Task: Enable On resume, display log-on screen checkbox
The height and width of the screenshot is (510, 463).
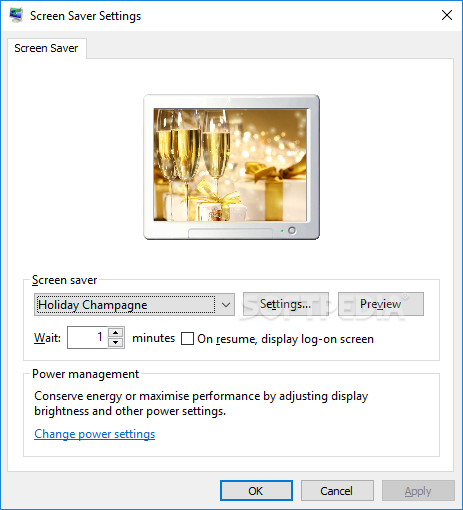Action: 187,339
